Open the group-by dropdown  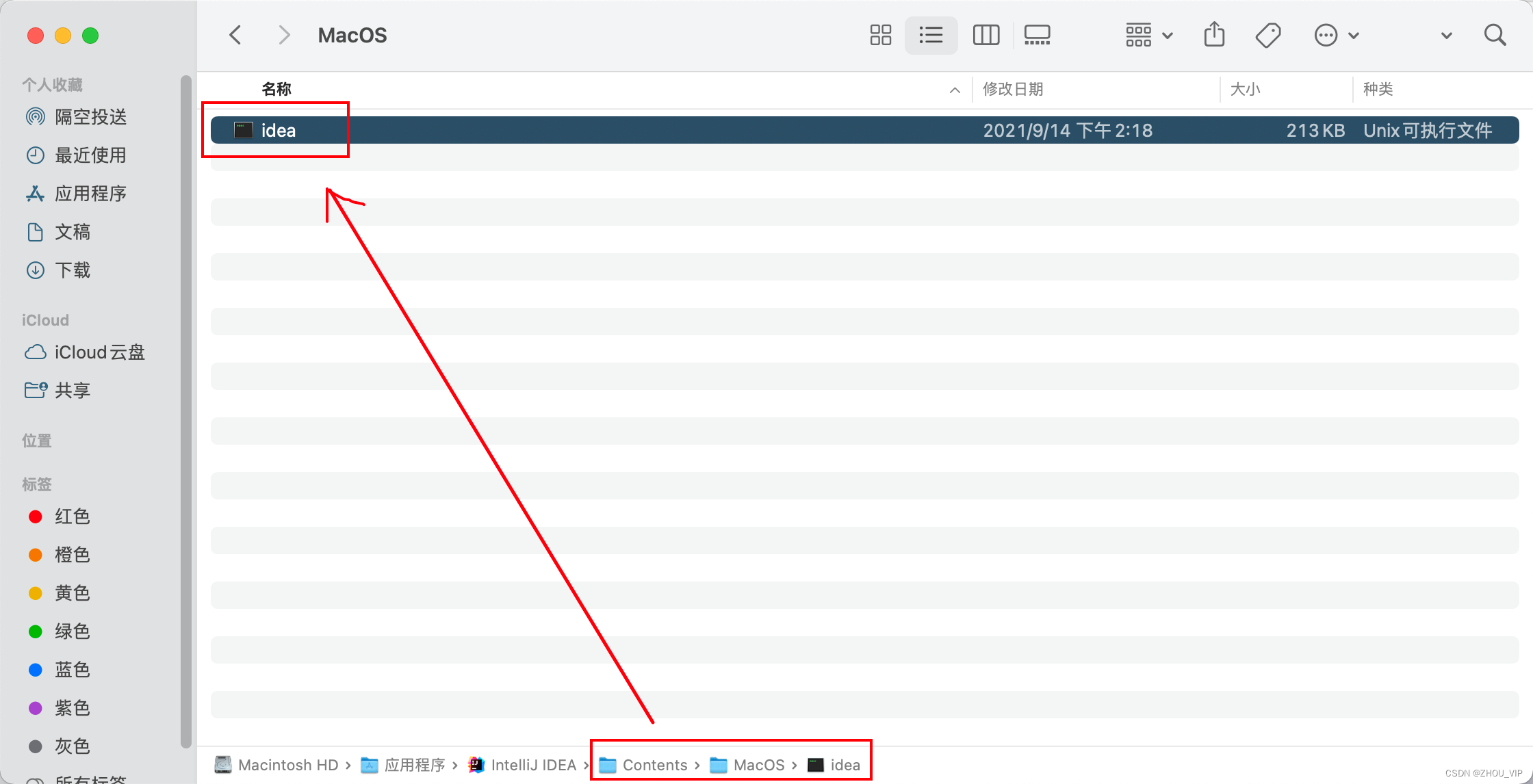click(x=1148, y=35)
